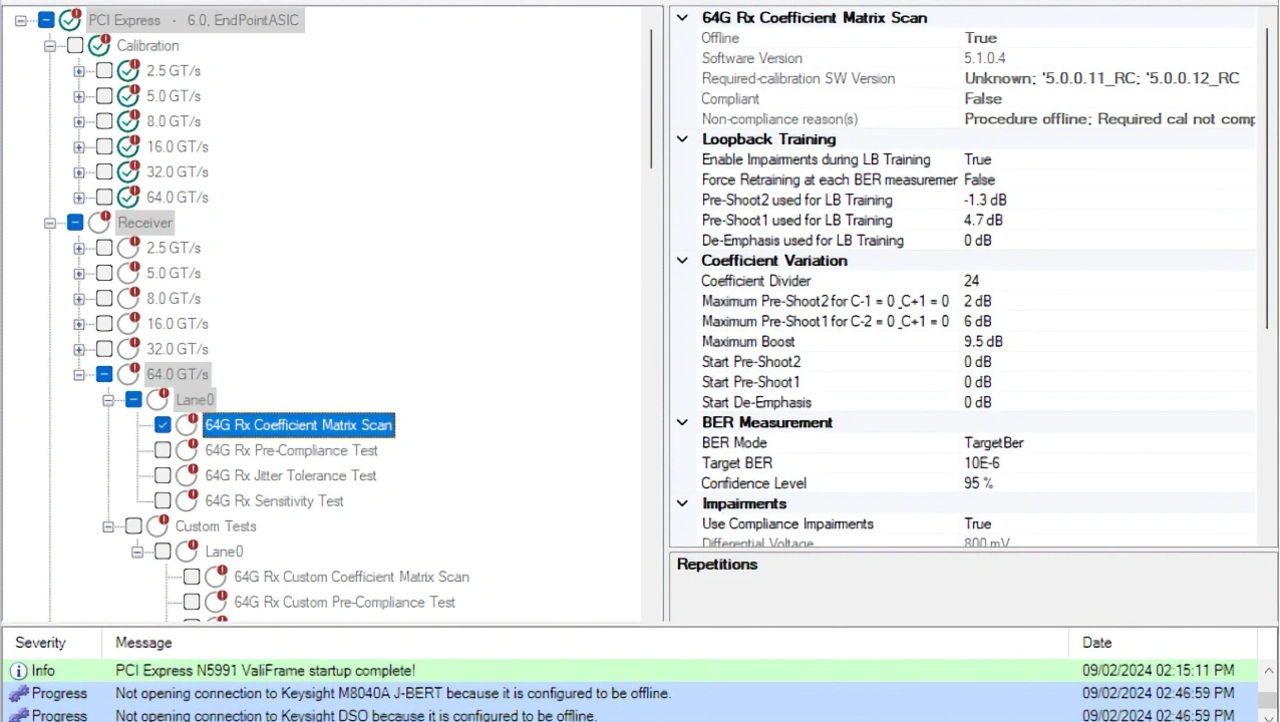Collapse the BER Measurement property section
The image size is (1280, 722).
point(682,423)
